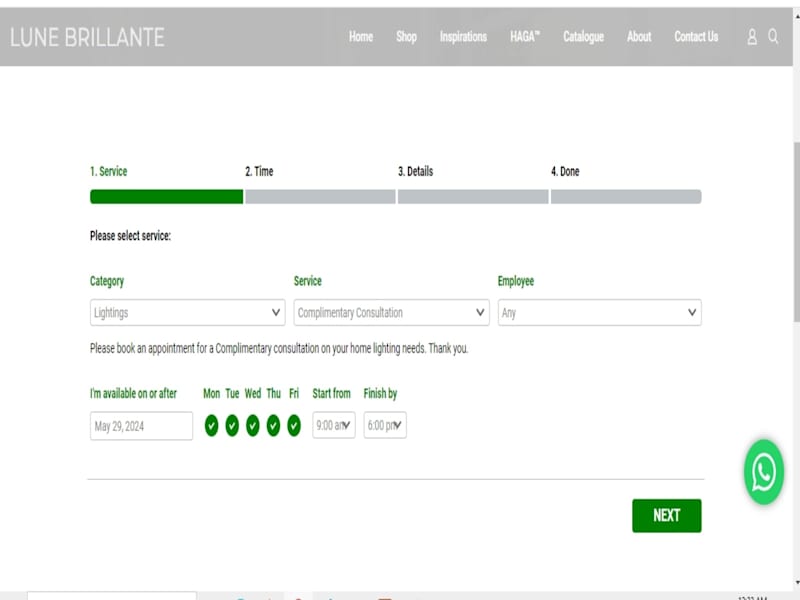Toggle Friday availability checkbox
800x600 pixels.
tap(294, 426)
